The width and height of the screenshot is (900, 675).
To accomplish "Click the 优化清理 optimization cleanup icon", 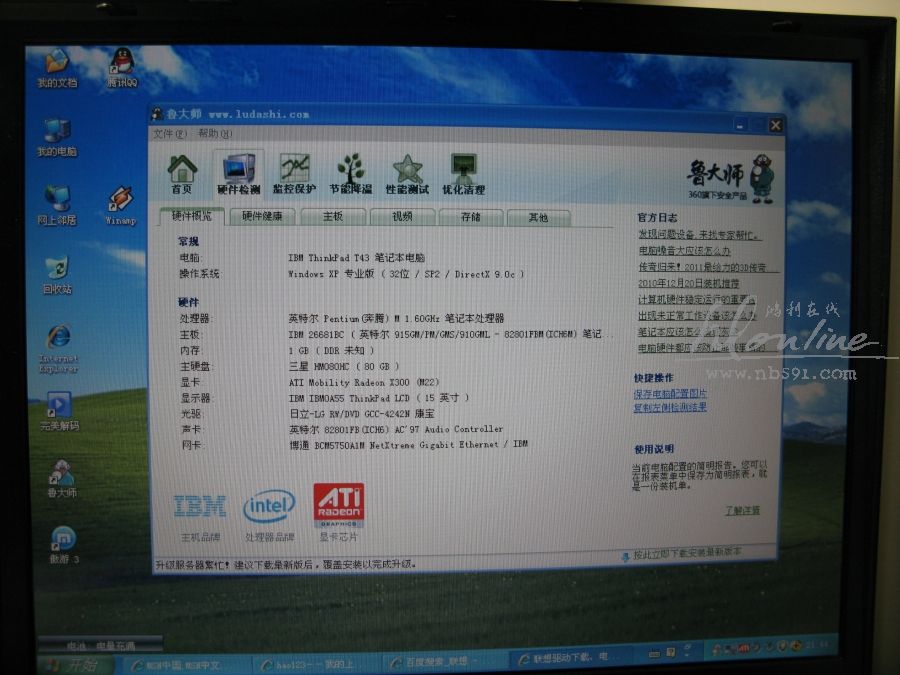I will (463, 174).
